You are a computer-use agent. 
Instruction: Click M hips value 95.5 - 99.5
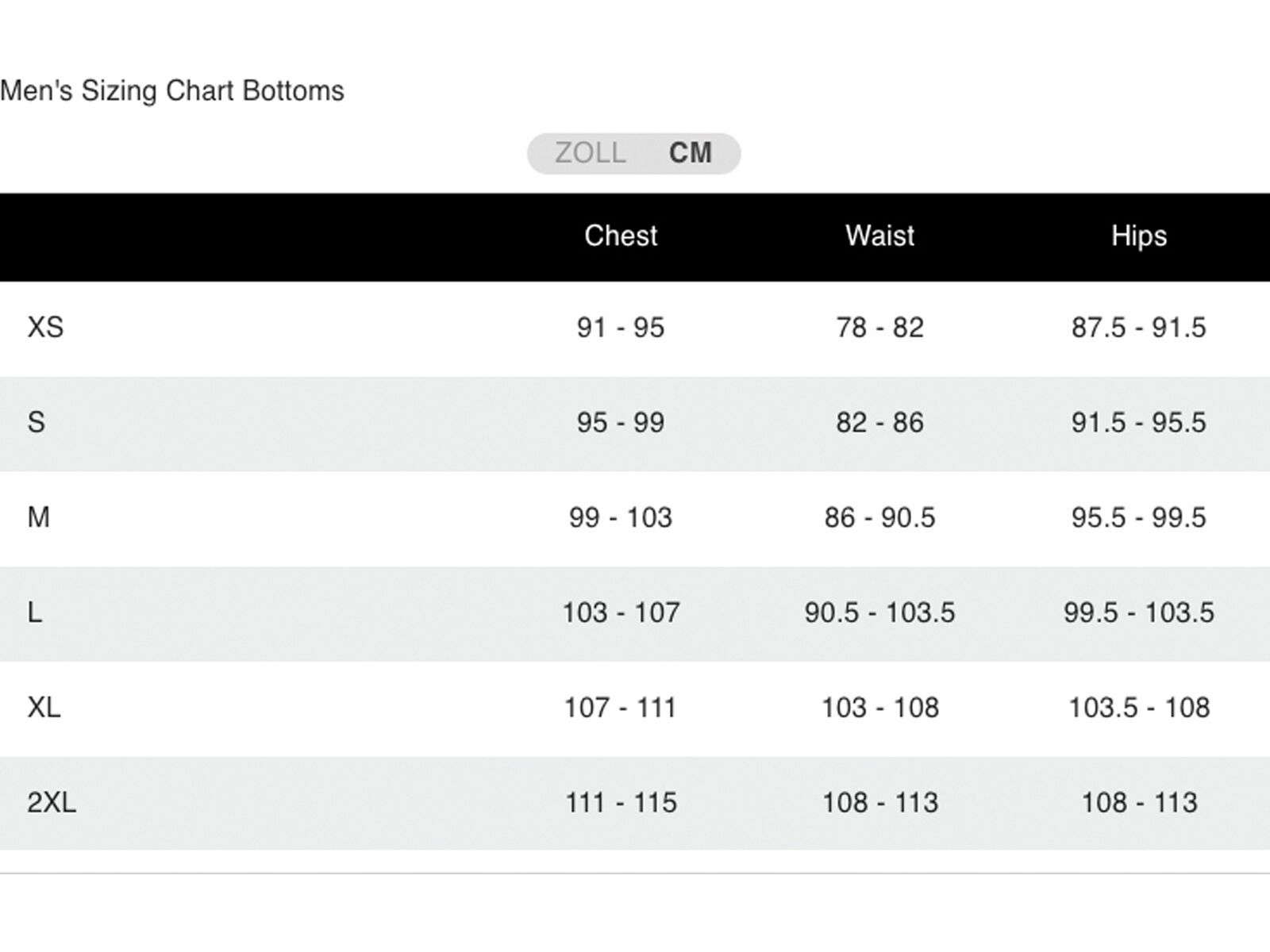tap(1139, 517)
